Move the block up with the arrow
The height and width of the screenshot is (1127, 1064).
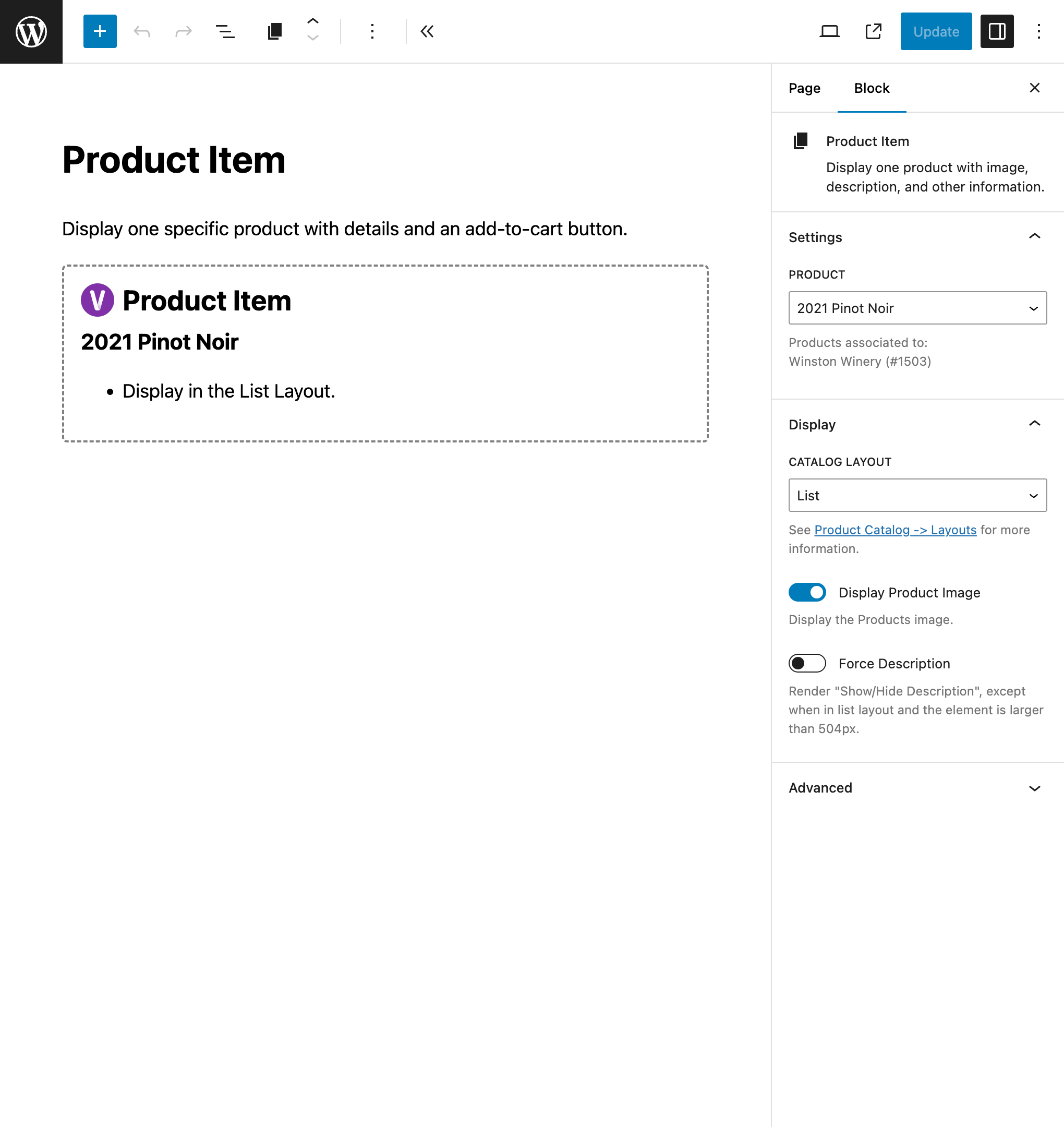[312, 21]
